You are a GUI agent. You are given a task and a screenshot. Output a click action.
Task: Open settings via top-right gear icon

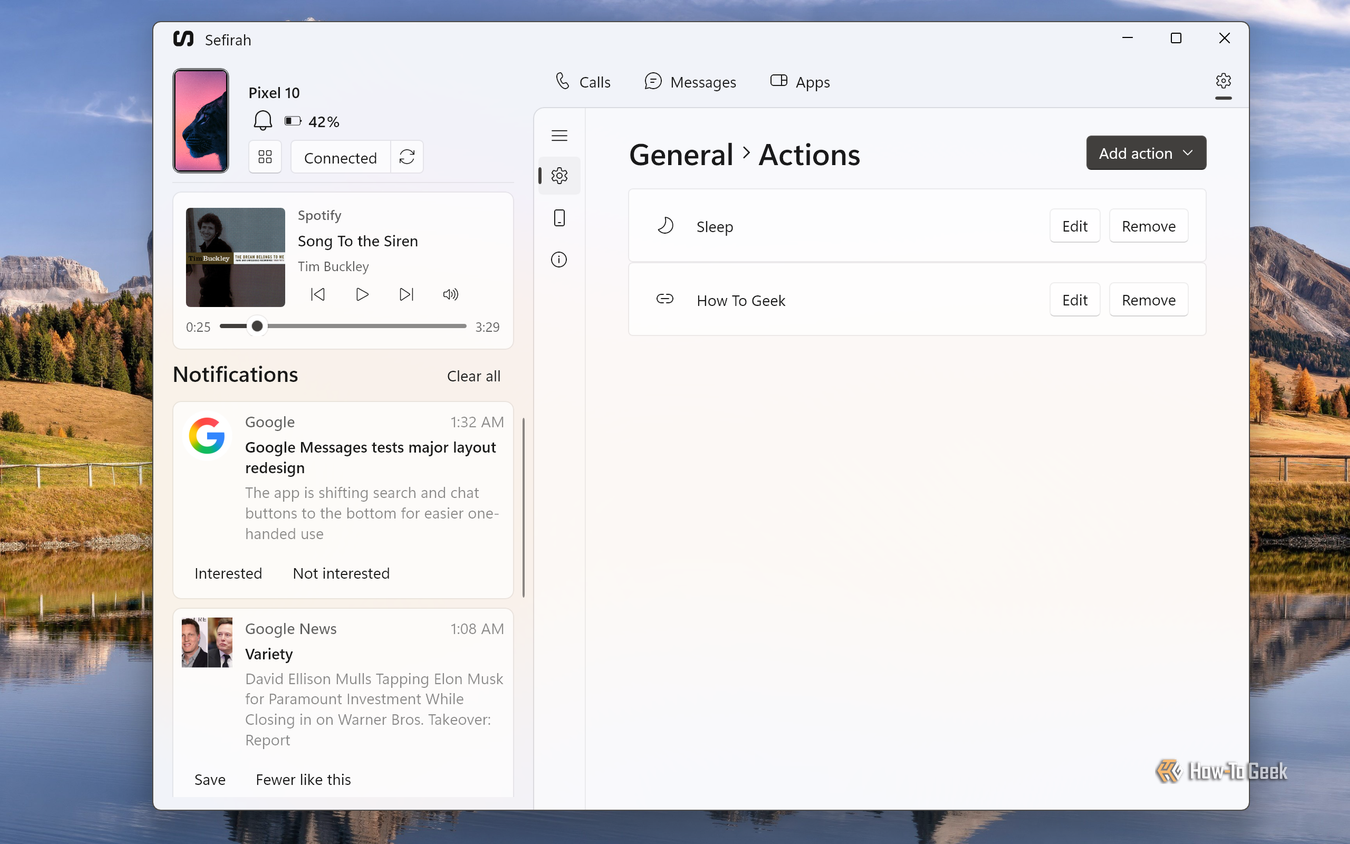tap(1223, 81)
